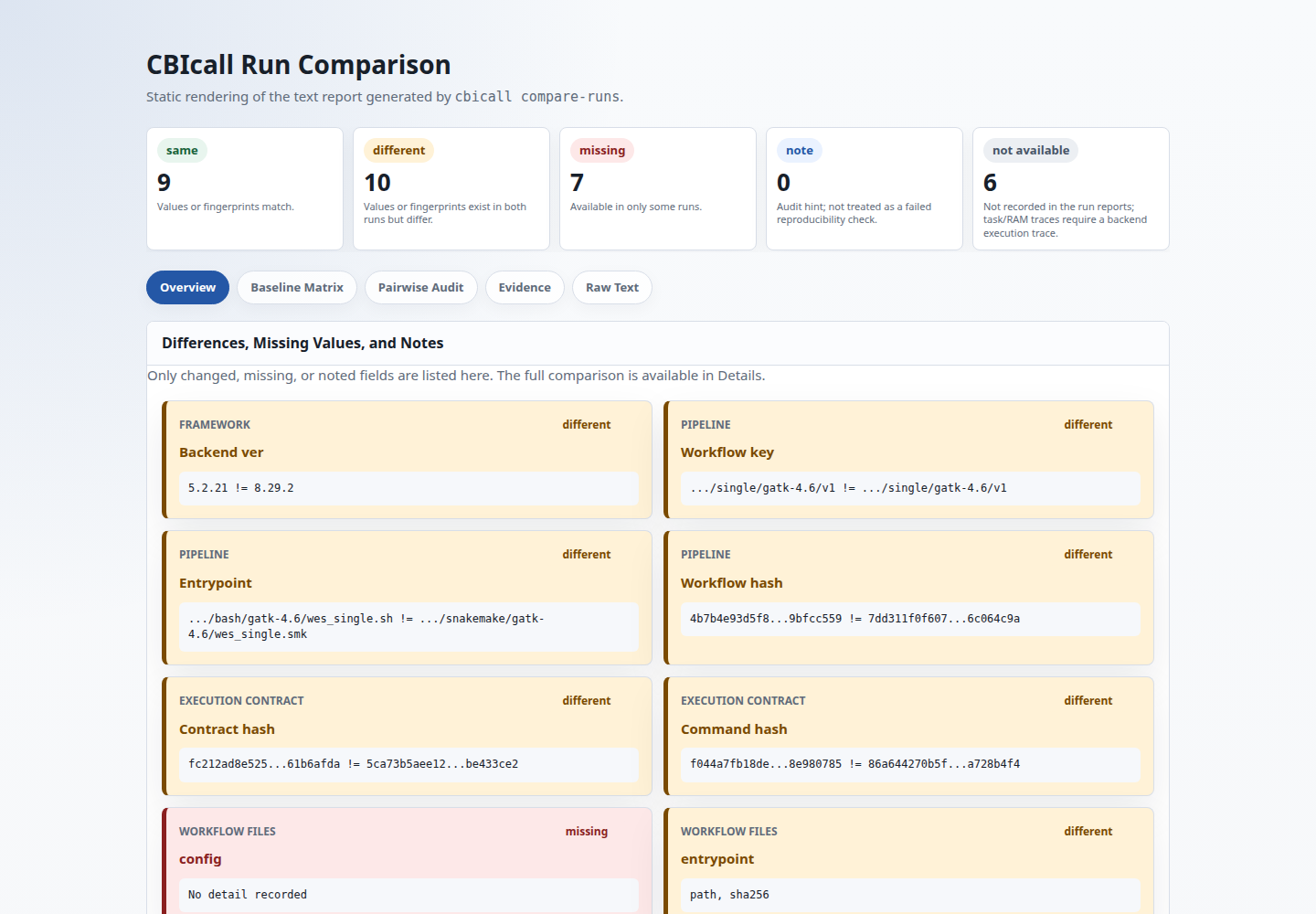Click 'EXECUTION CONTRACT' label above Contract hash

tap(241, 701)
